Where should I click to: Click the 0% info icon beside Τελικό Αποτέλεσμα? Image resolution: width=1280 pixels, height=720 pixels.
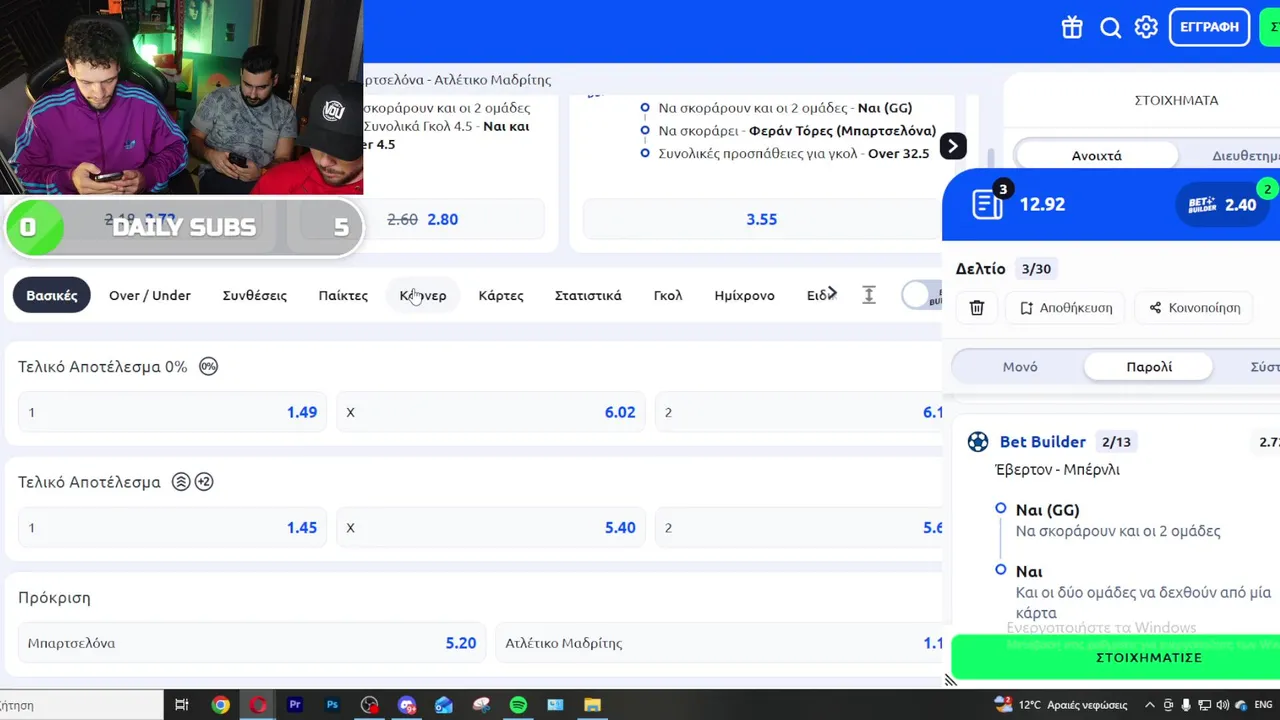208,366
